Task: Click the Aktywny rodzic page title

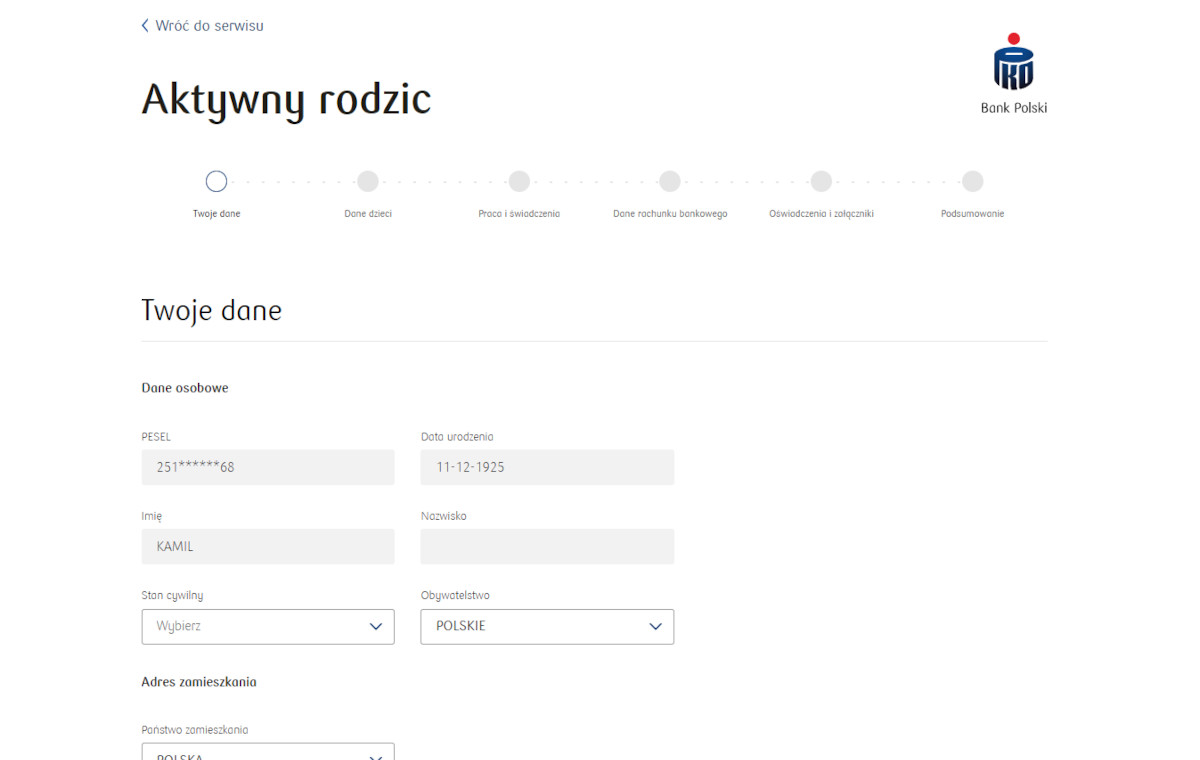Action: pos(286,98)
